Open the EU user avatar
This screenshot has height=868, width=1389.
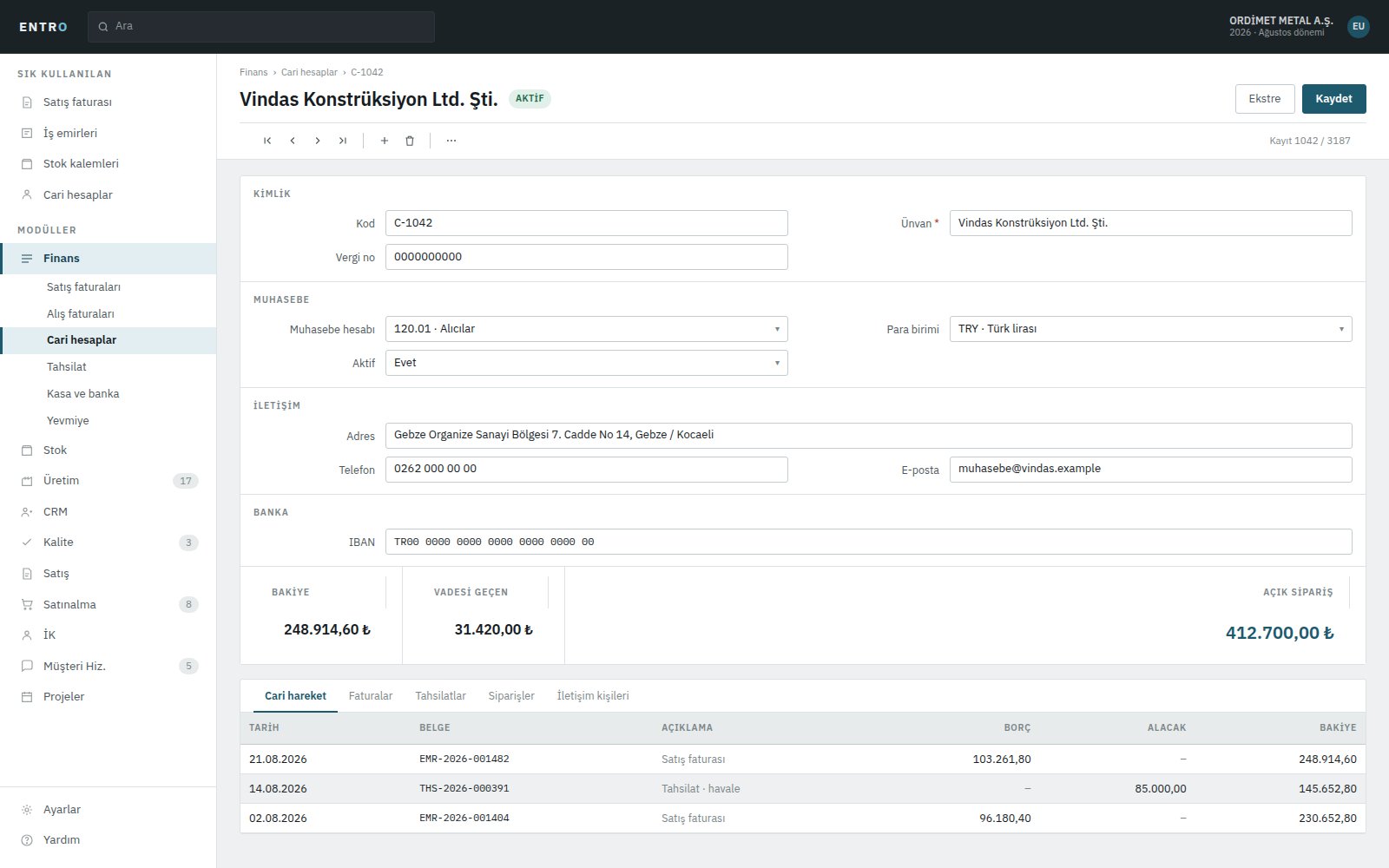tap(1359, 27)
